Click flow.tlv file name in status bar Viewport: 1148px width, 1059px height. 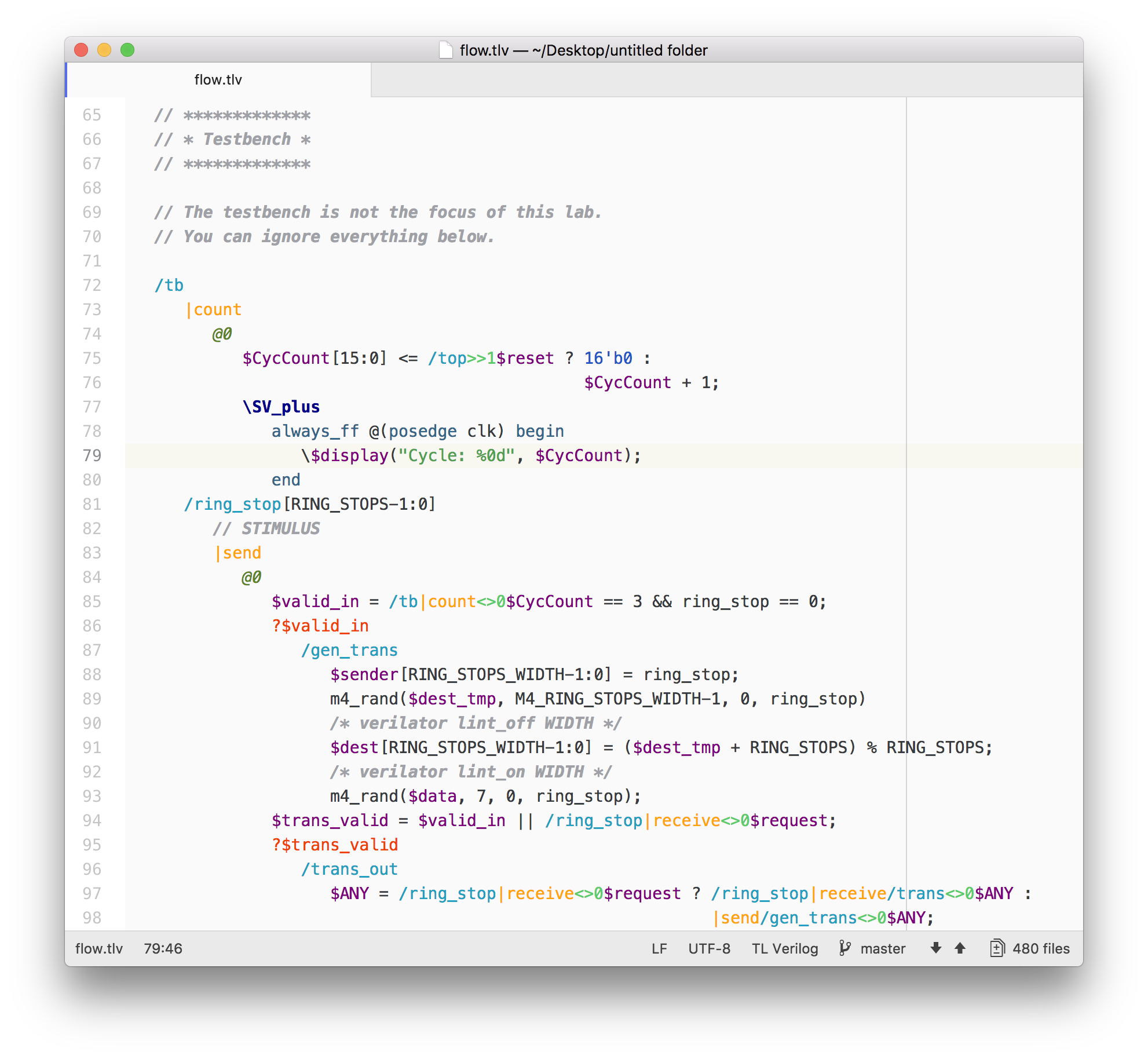click(x=99, y=948)
